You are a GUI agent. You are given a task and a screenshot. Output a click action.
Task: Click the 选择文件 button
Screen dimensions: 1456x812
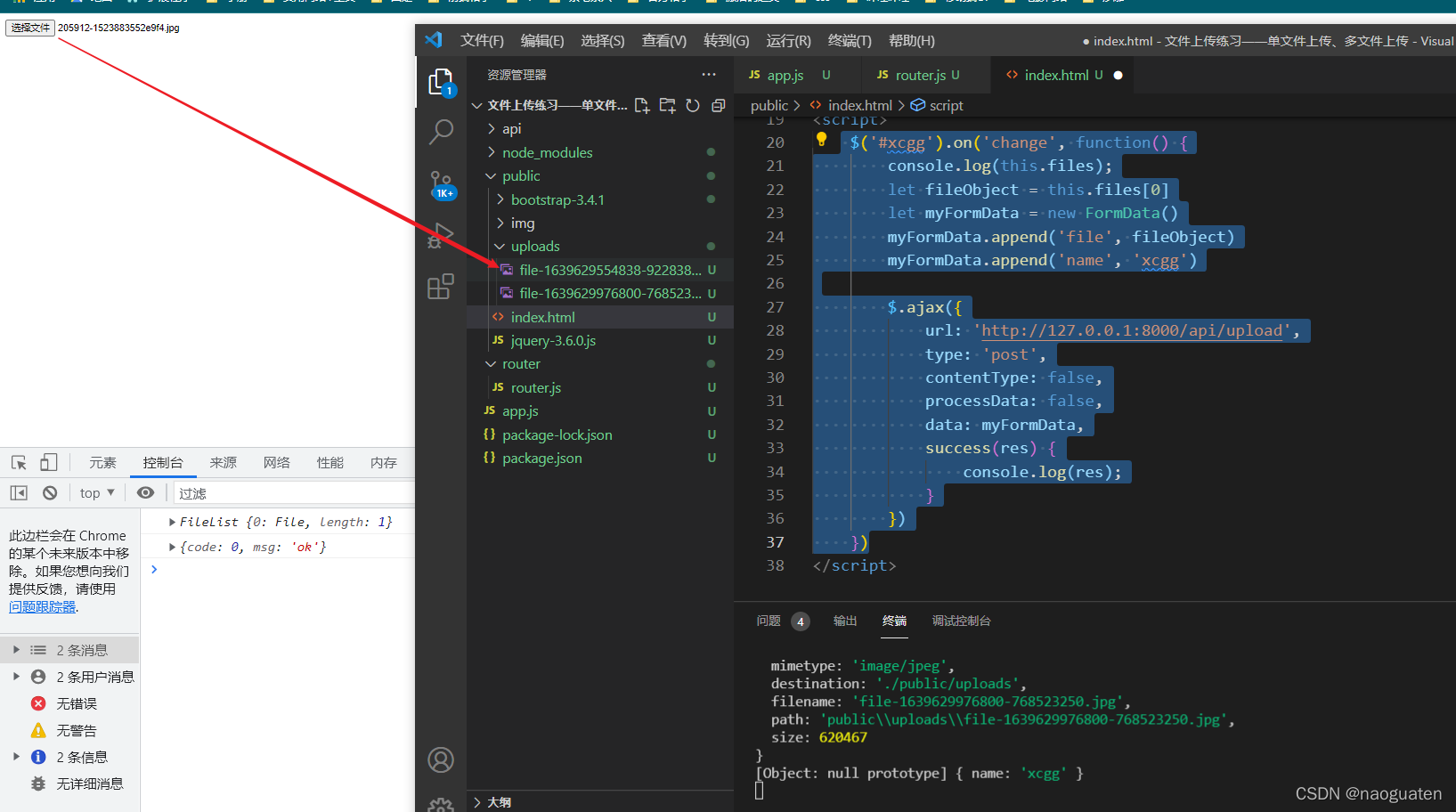pyautogui.click(x=30, y=28)
